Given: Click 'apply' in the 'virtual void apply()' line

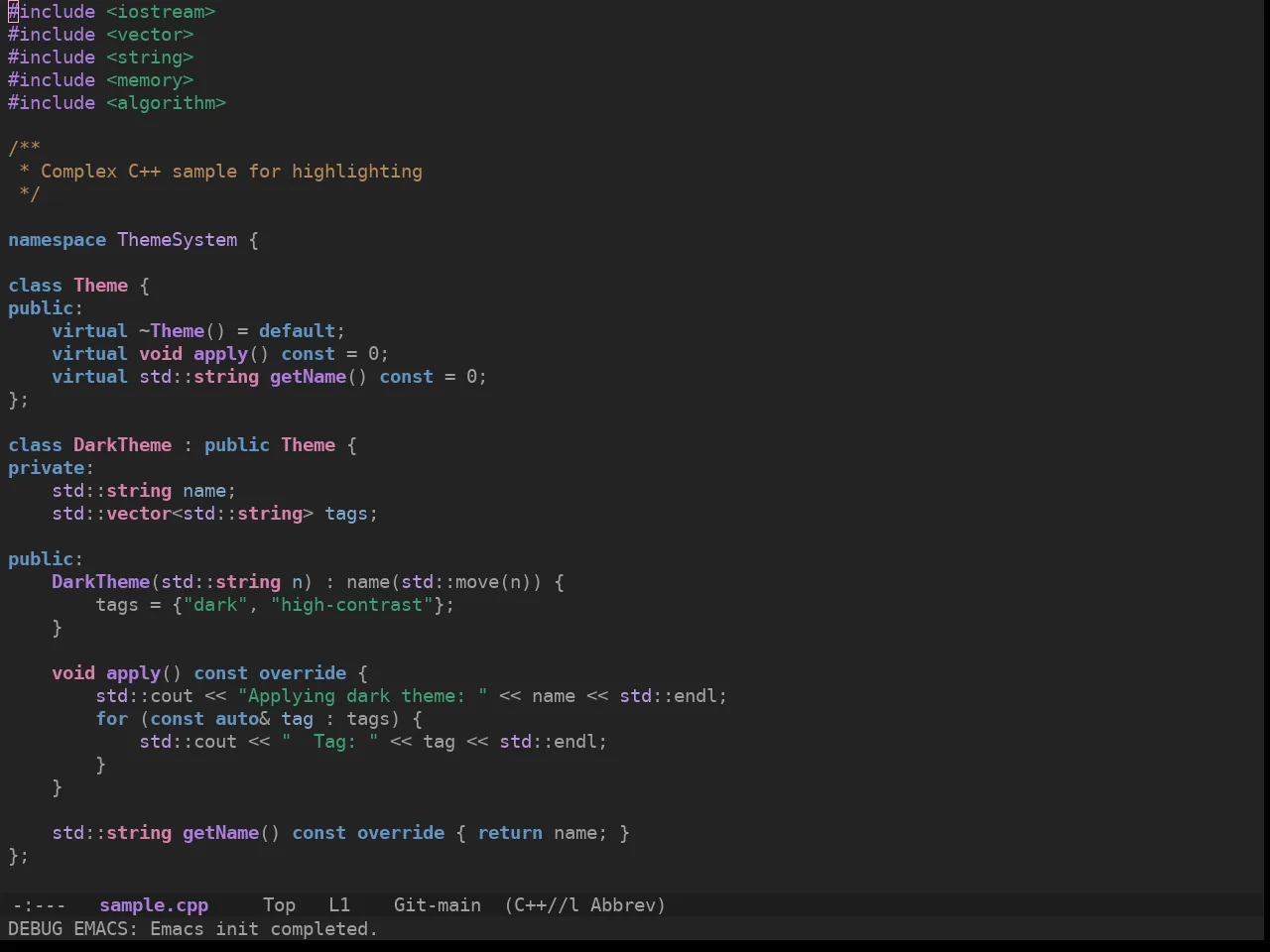Looking at the screenshot, I should click(x=220, y=354).
